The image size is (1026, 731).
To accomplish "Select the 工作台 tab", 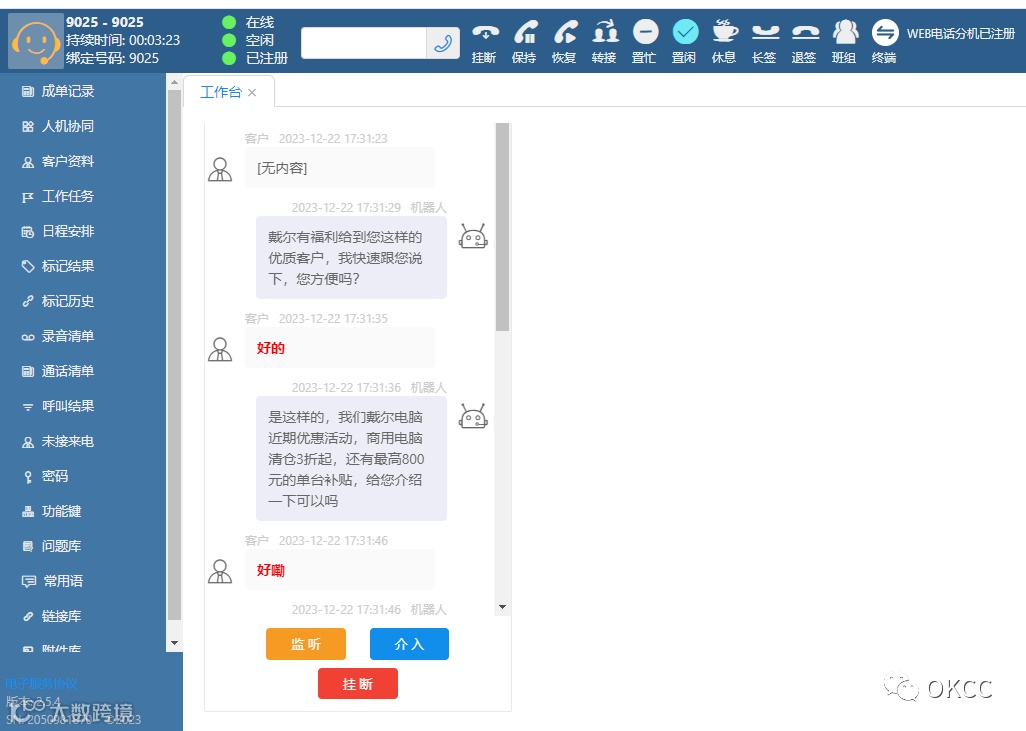I will coord(221,92).
